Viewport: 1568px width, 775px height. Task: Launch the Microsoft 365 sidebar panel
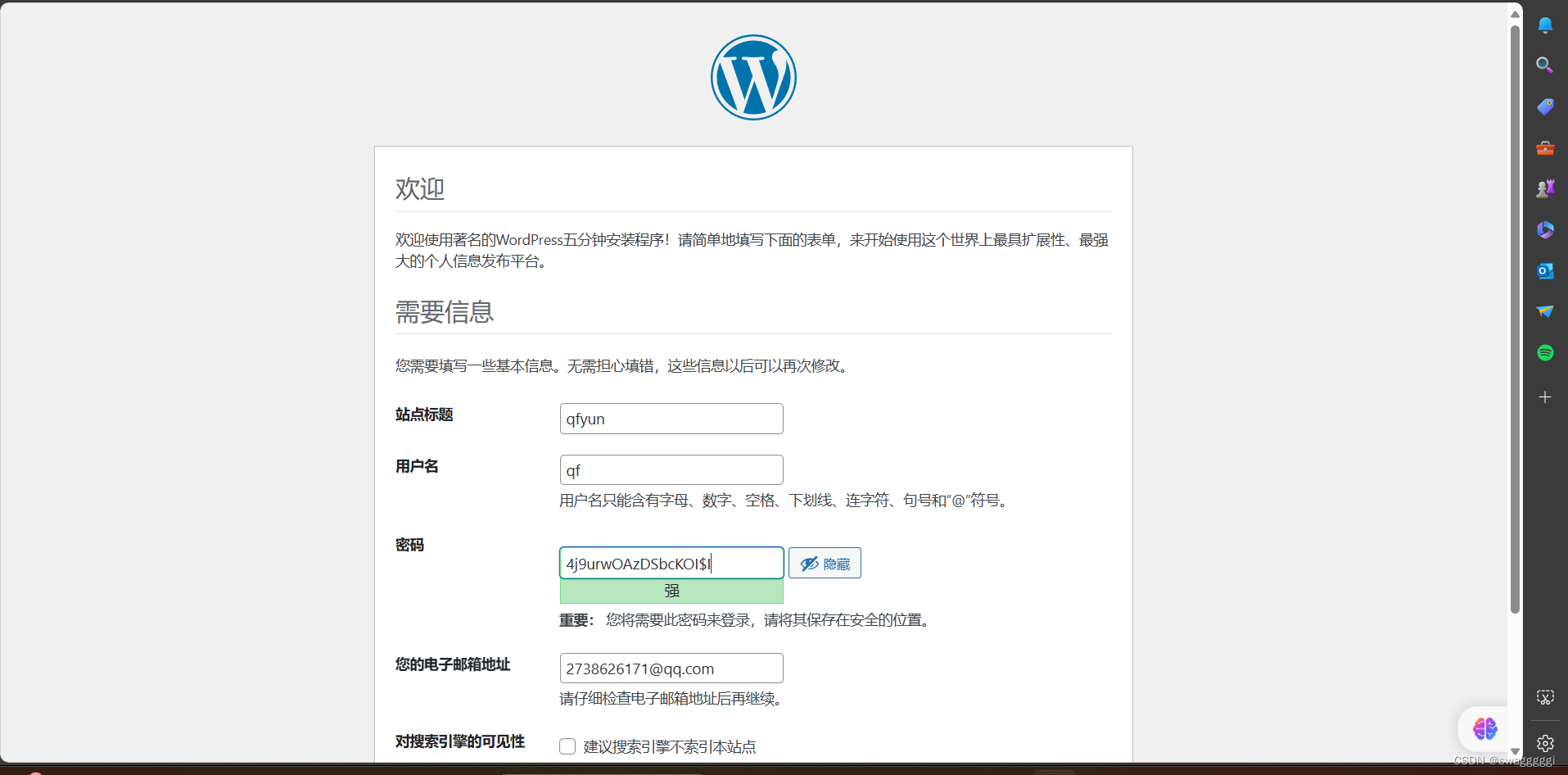1546,229
